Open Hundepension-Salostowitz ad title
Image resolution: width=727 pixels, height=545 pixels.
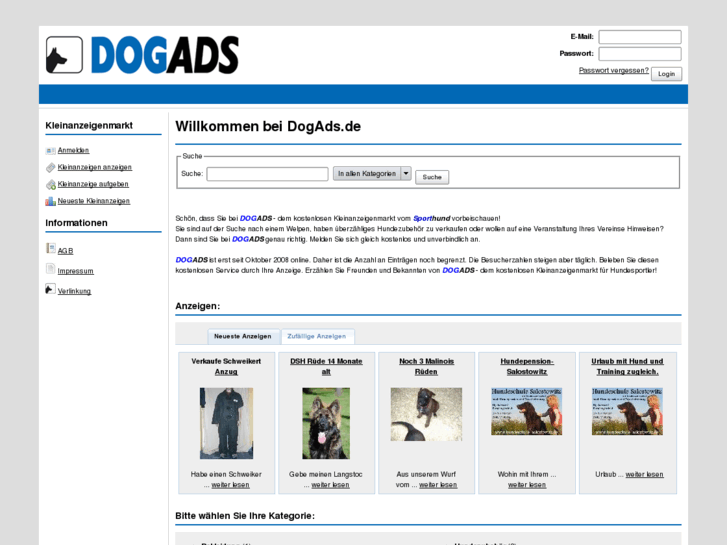click(x=527, y=366)
